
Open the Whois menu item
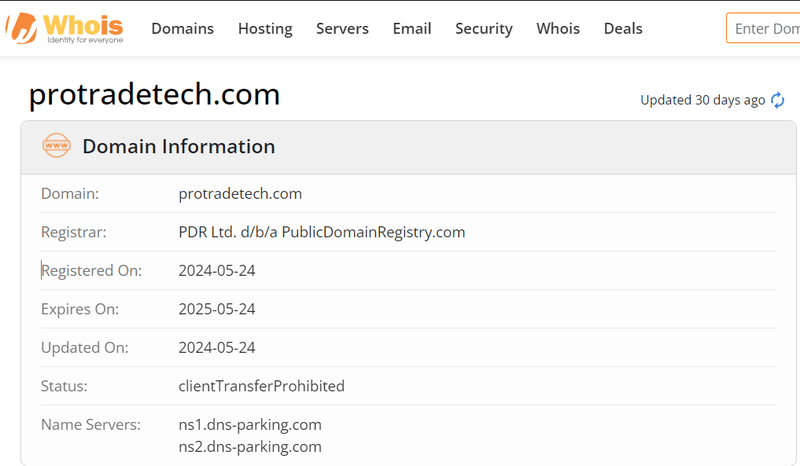click(x=558, y=29)
